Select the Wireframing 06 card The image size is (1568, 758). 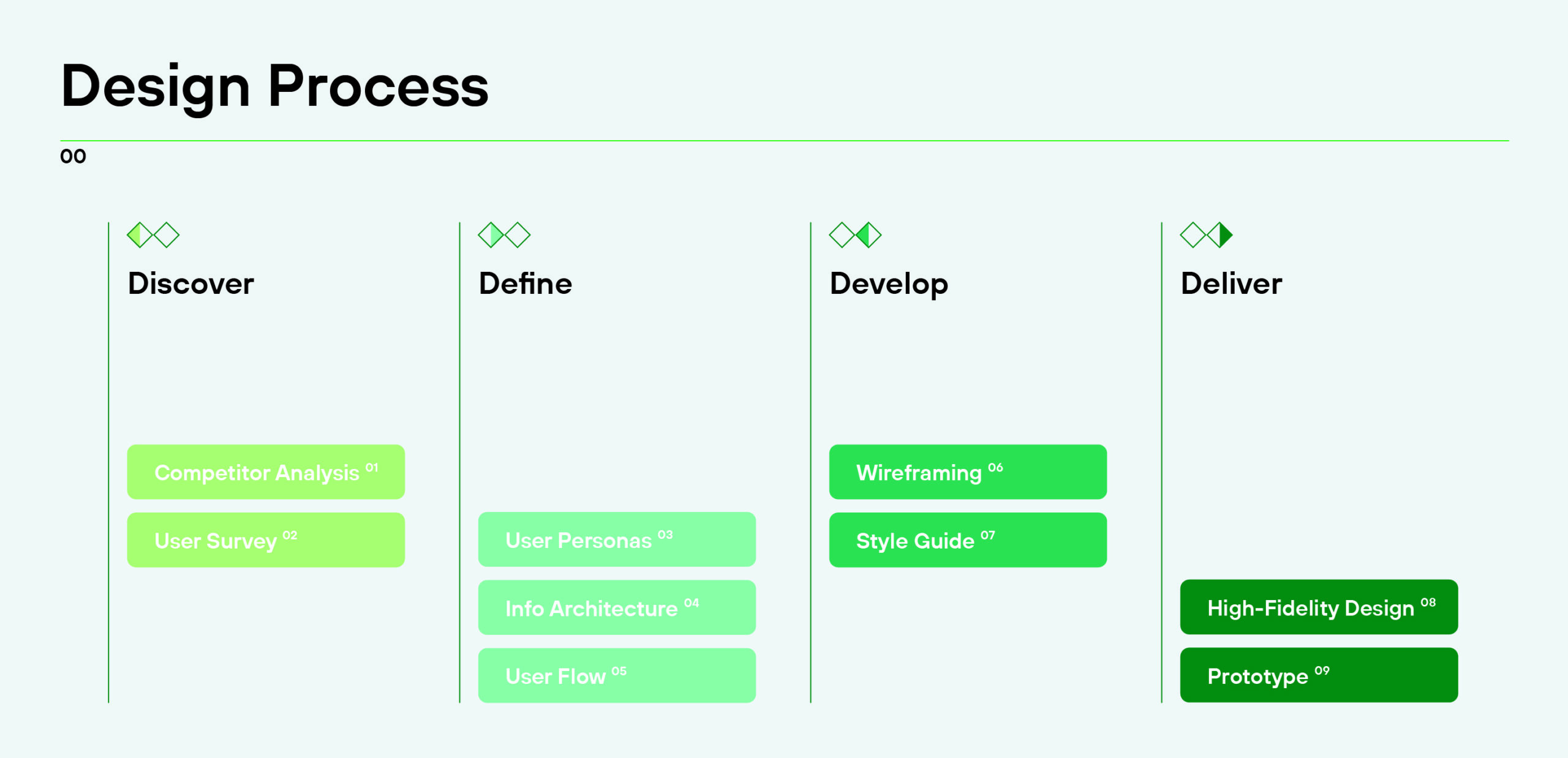point(968,472)
